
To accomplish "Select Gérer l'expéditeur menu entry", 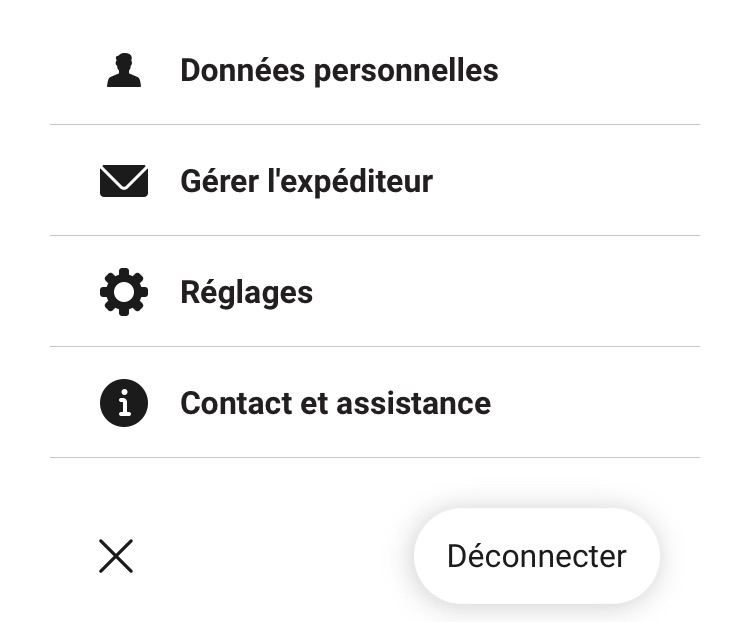I will (x=375, y=181).
